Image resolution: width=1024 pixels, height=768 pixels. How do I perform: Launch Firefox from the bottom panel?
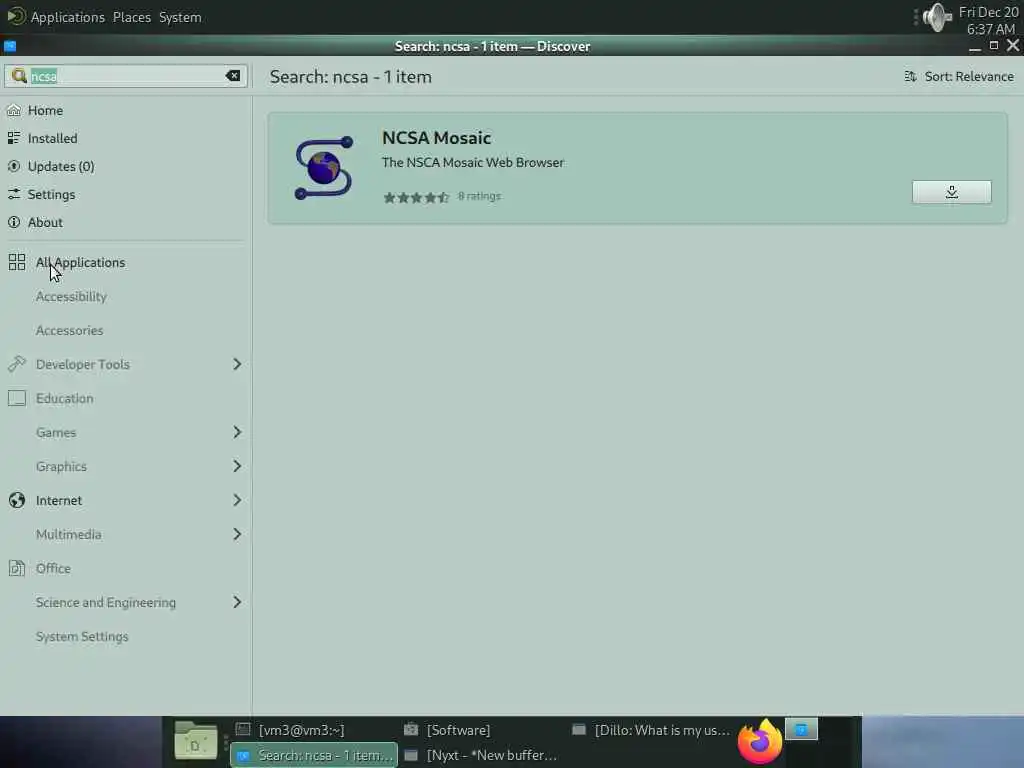click(x=760, y=741)
